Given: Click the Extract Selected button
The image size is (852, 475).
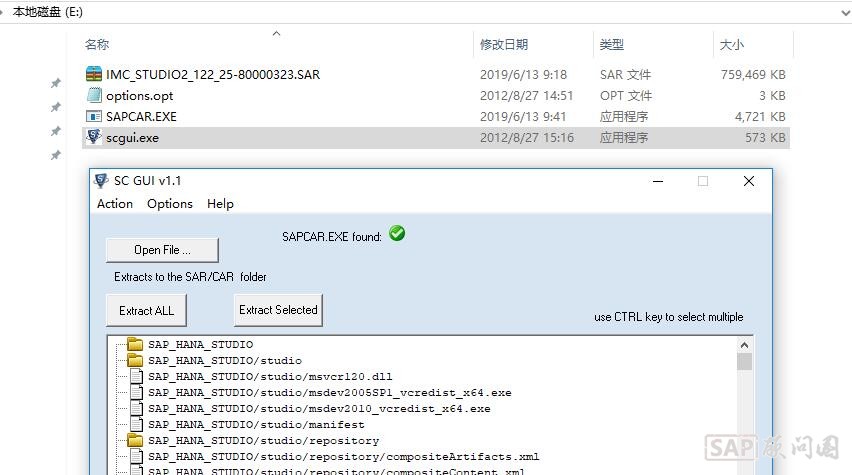Looking at the screenshot, I should (278, 310).
